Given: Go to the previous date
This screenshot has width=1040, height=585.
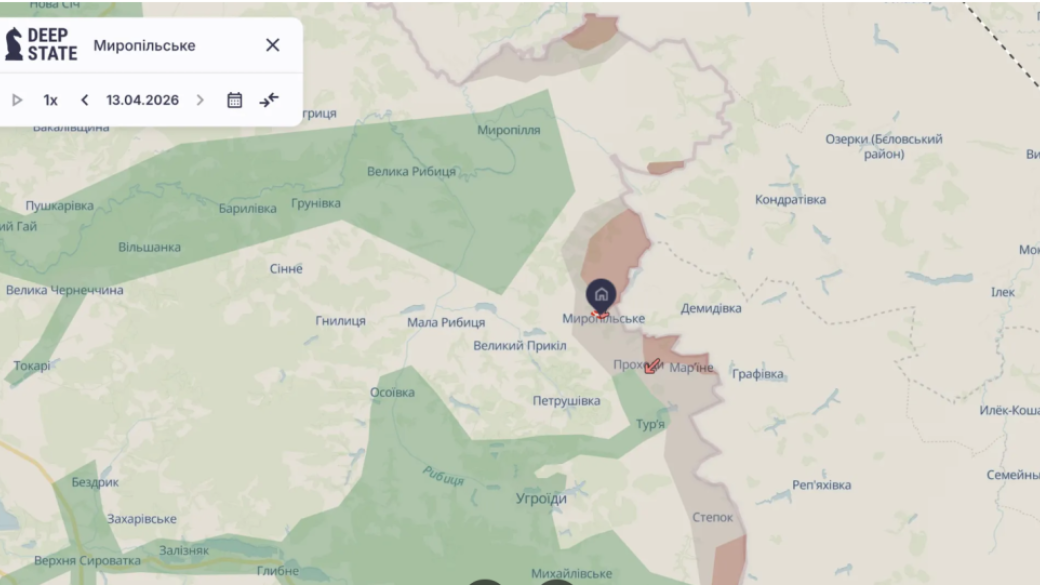Looking at the screenshot, I should click(x=84, y=100).
